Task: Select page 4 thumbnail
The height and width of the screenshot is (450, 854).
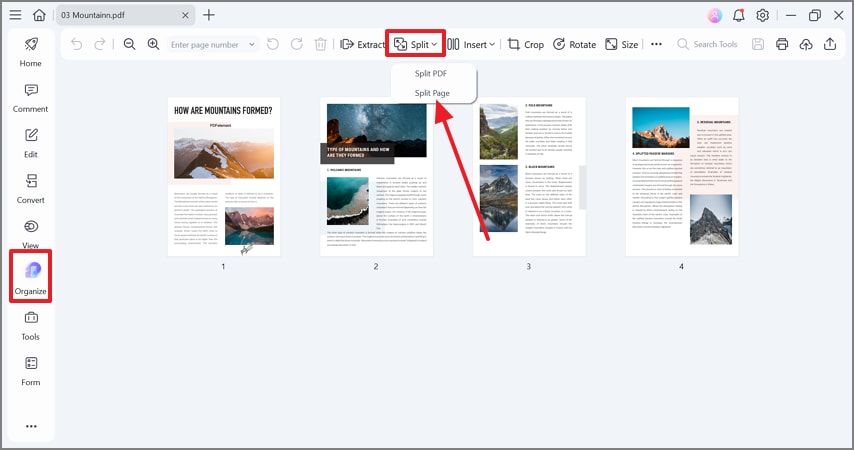Action: 682,177
